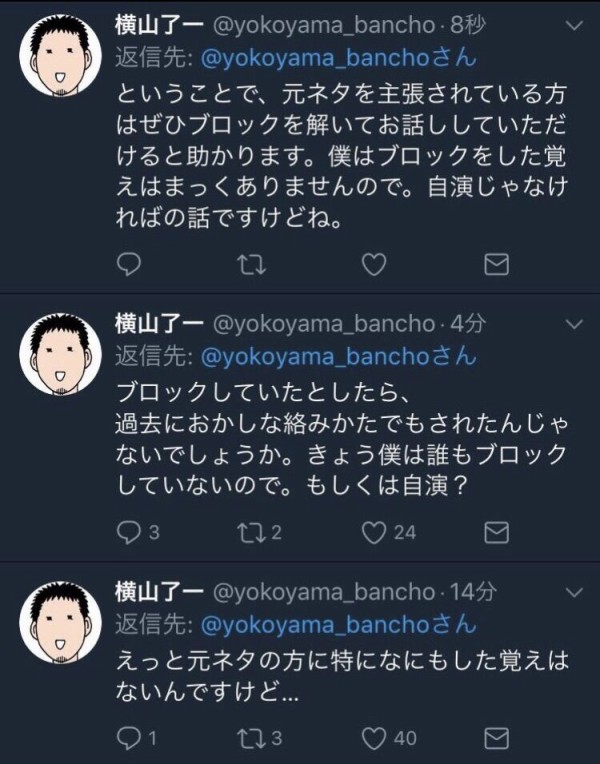Like the tweet with 40 likes
The image size is (600, 764).
374,739
